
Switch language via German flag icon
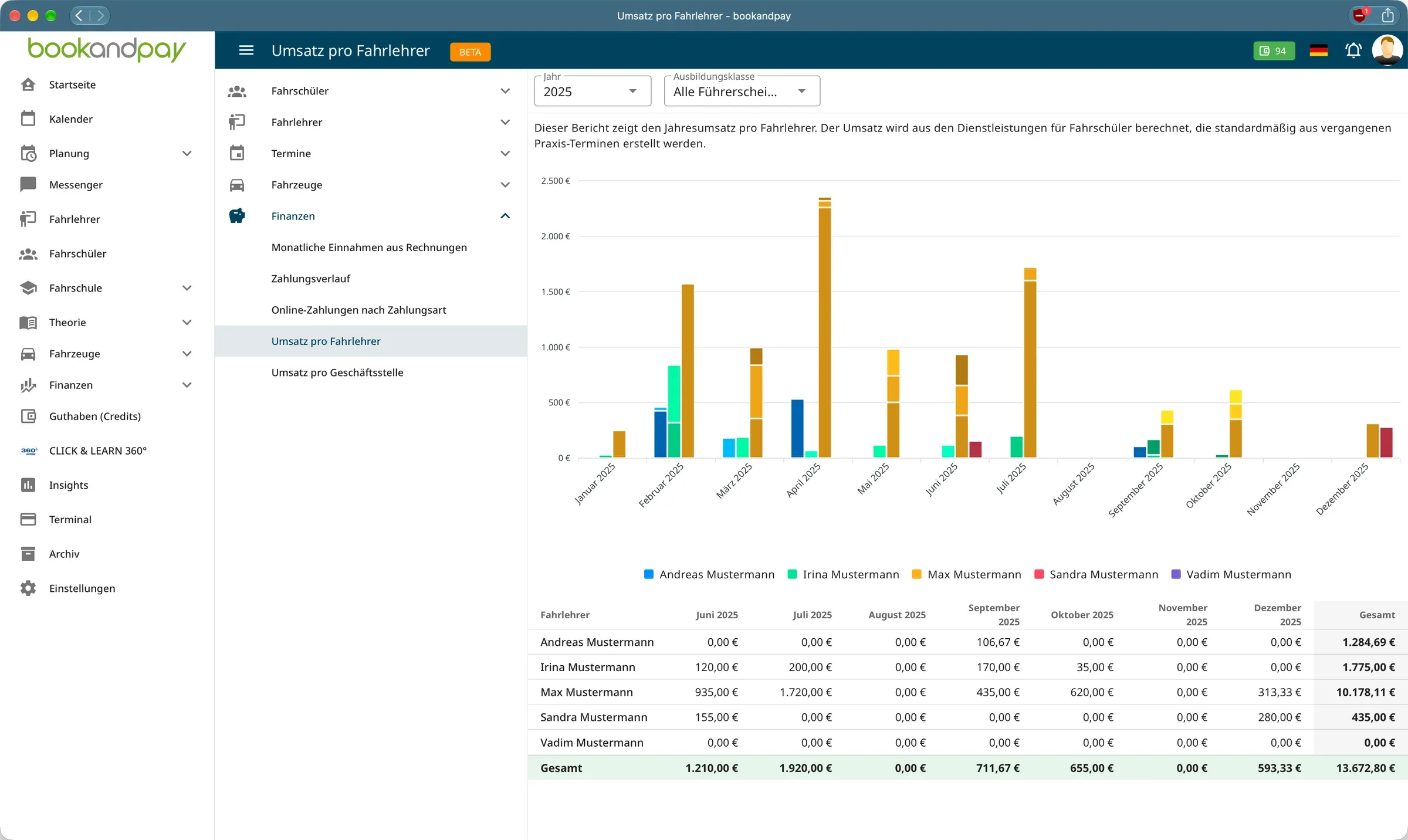(x=1318, y=50)
